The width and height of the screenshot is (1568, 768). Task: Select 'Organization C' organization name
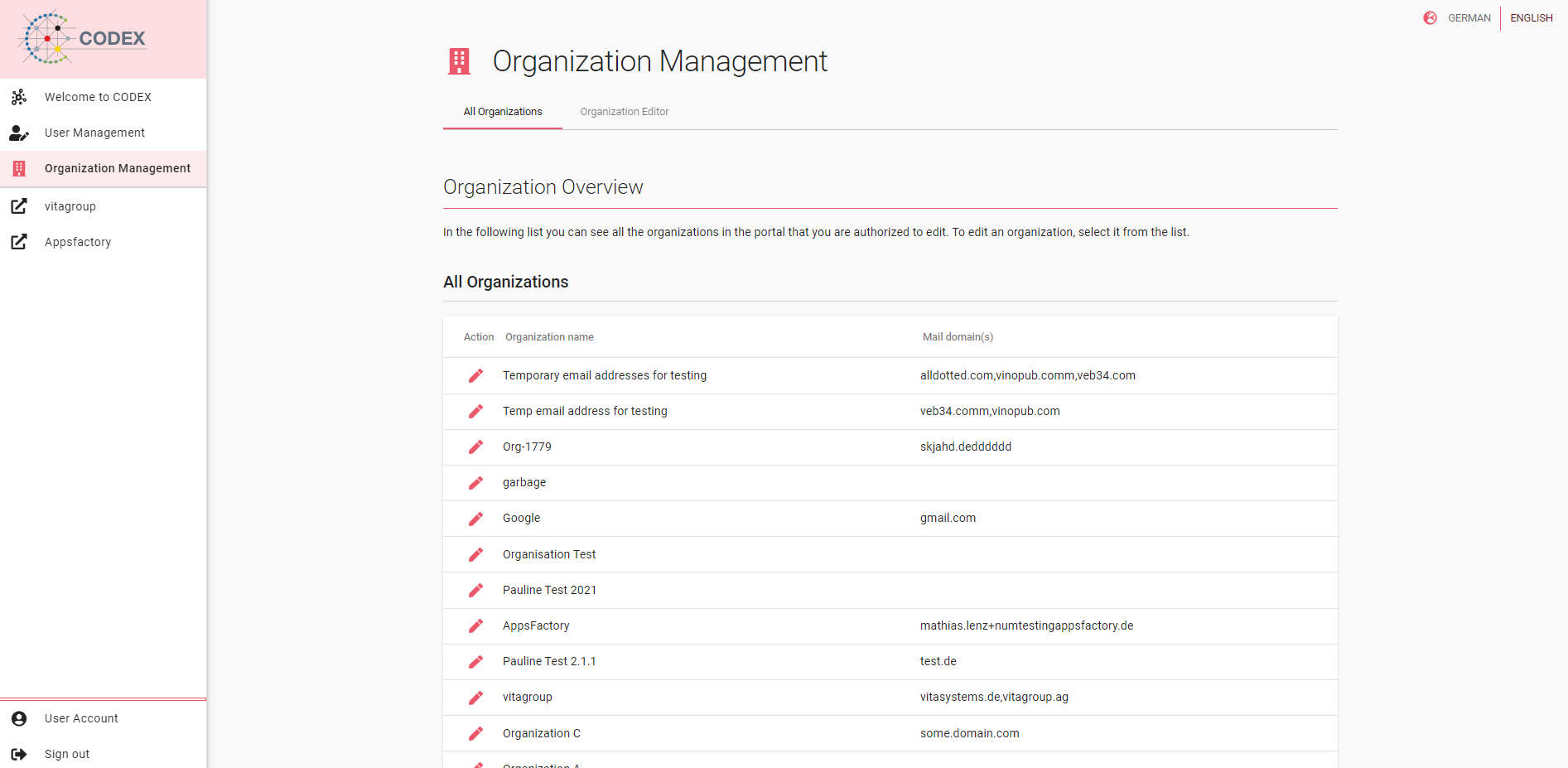pyautogui.click(x=542, y=733)
